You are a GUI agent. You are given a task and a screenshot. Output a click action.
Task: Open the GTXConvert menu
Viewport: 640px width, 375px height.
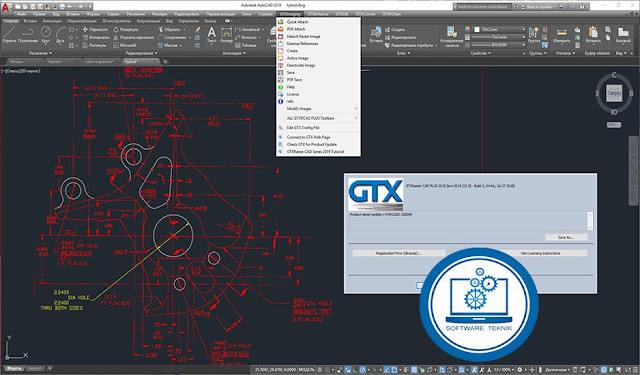(x=365, y=14)
